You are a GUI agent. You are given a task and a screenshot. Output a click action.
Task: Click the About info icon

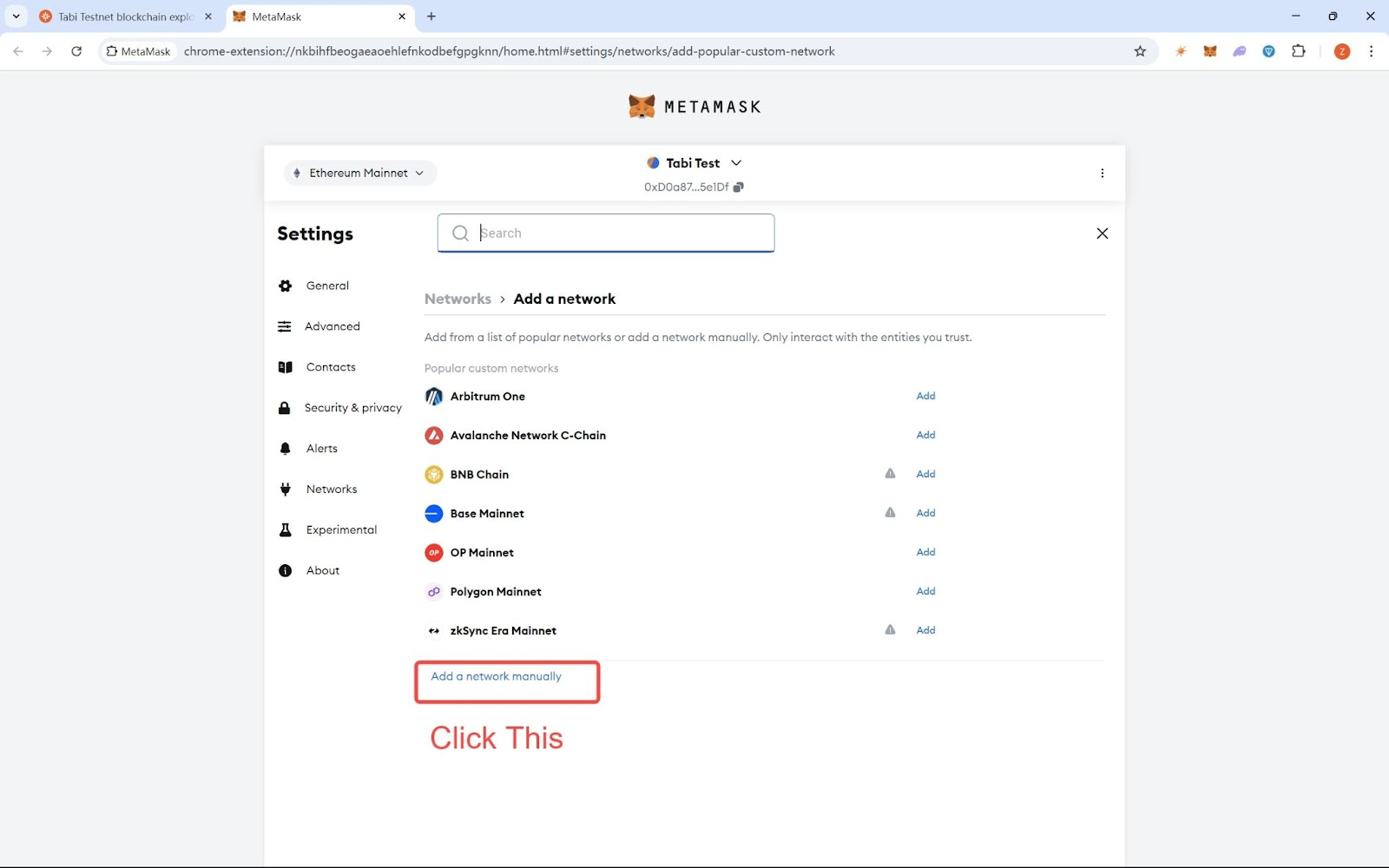pos(285,570)
